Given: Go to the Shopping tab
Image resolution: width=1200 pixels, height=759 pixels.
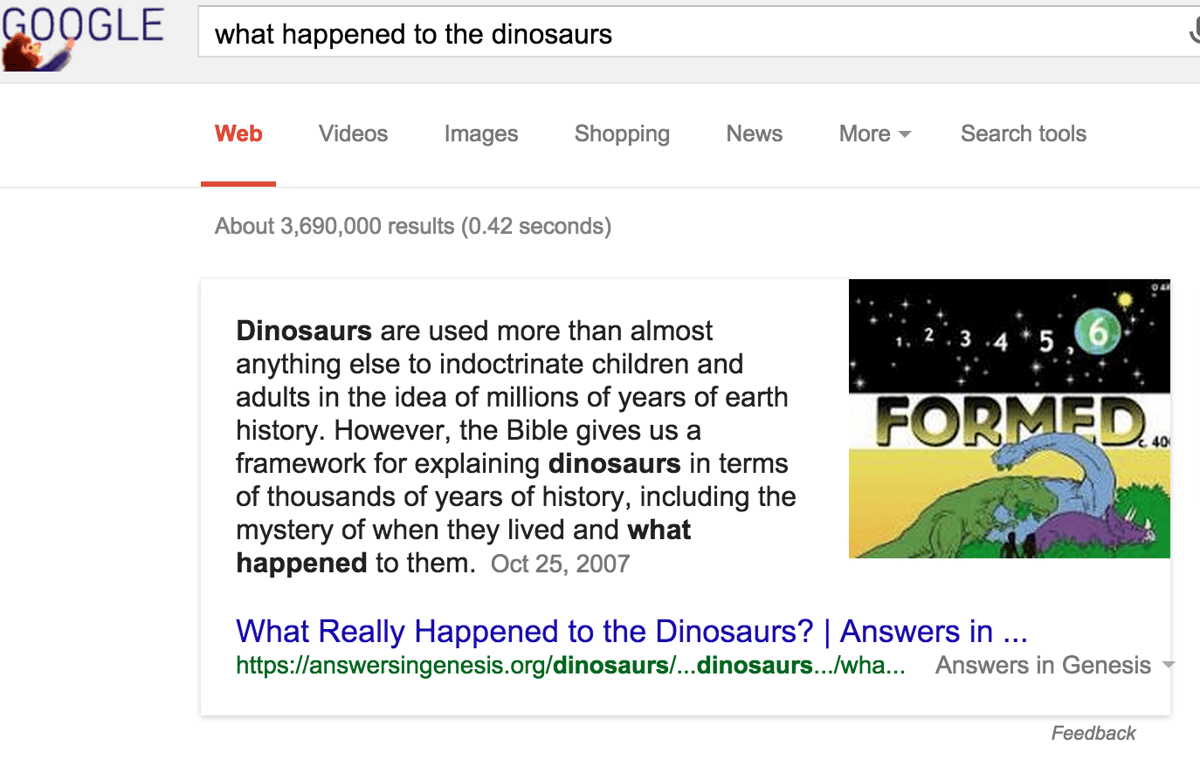Looking at the screenshot, I should [x=622, y=134].
